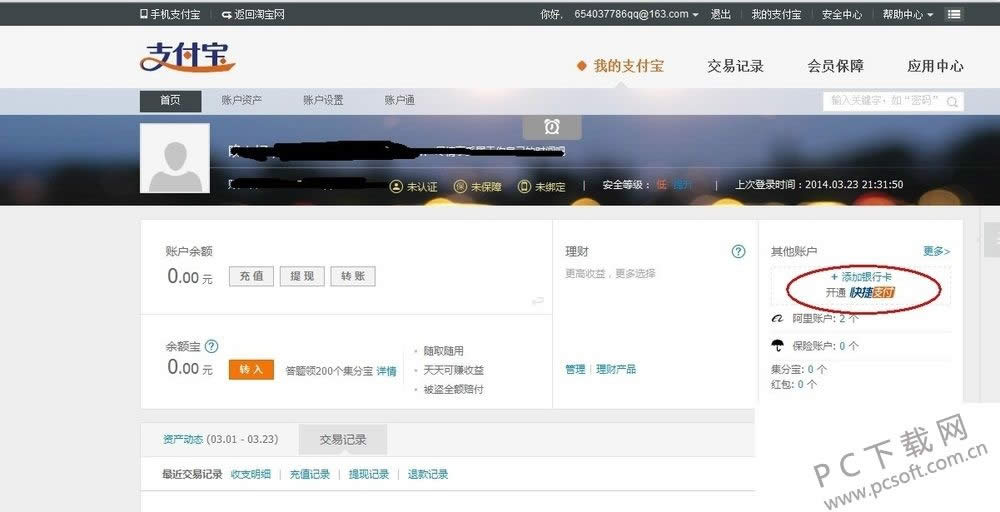Screen dimensions: 1000x512
Task: Click 返回淘宝网 link
Action: [x=253, y=14]
